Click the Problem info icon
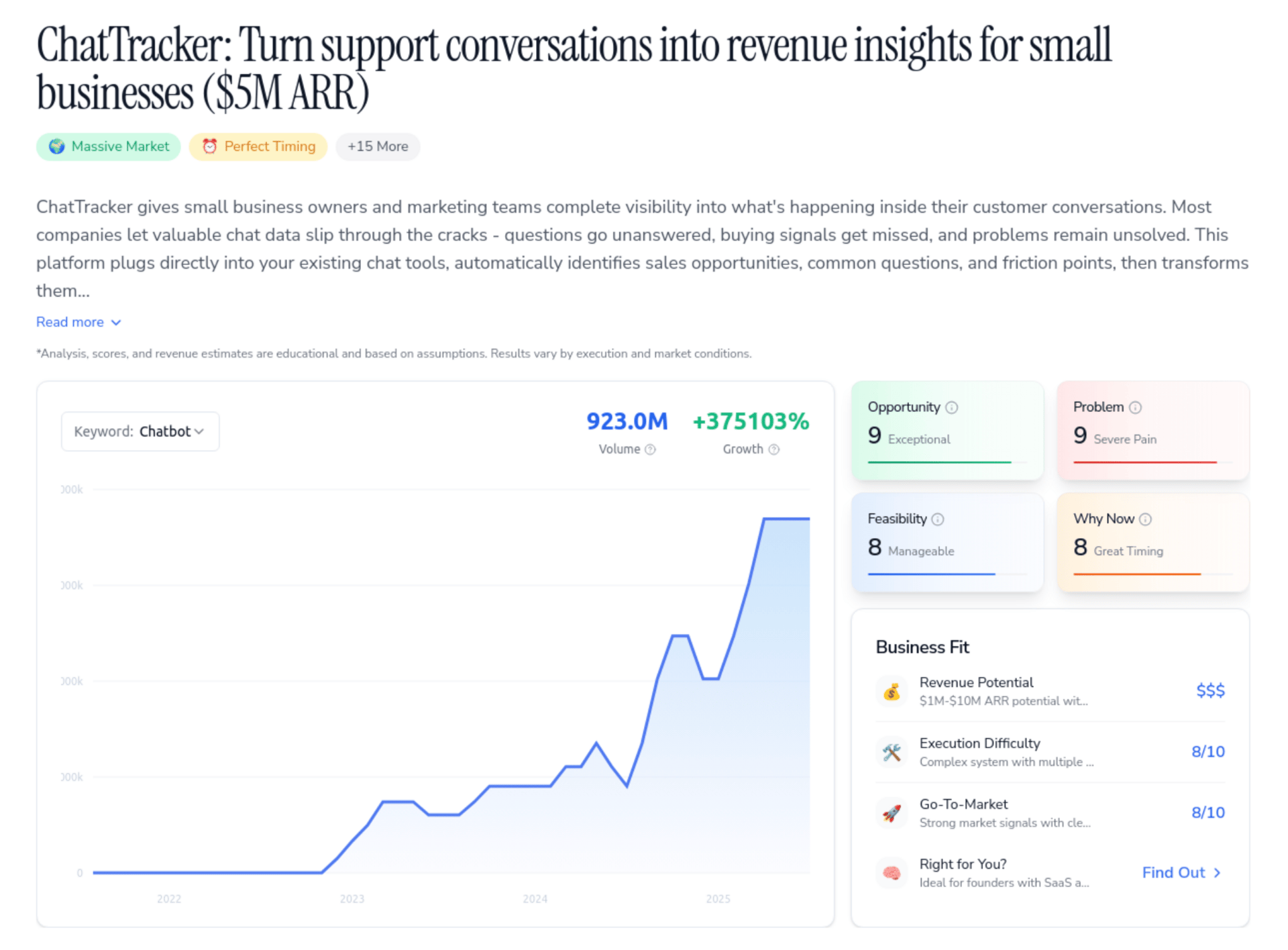This screenshot has width=1288, height=950. [x=1135, y=407]
